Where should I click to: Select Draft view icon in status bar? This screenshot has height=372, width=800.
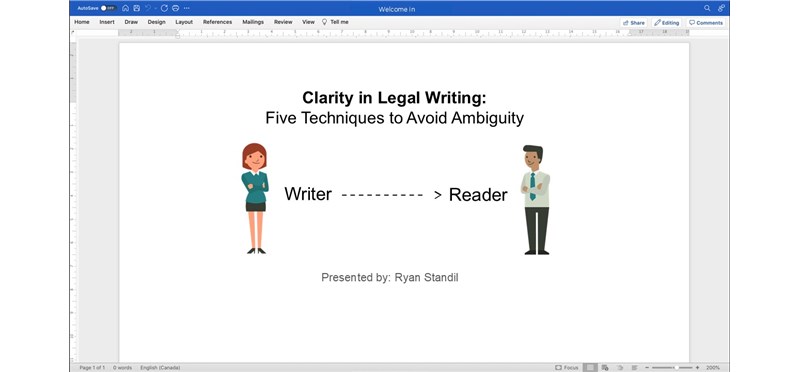[634, 367]
